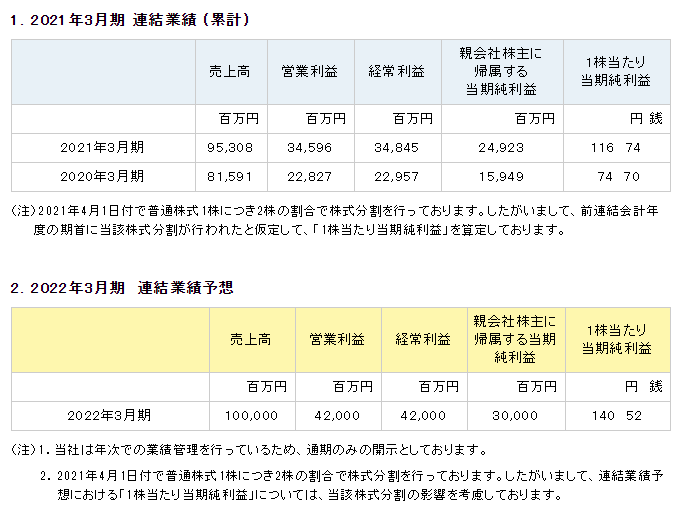Click 円 銭 unit in blue table
The height and width of the screenshot is (515, 678).
tap(646, 118)
